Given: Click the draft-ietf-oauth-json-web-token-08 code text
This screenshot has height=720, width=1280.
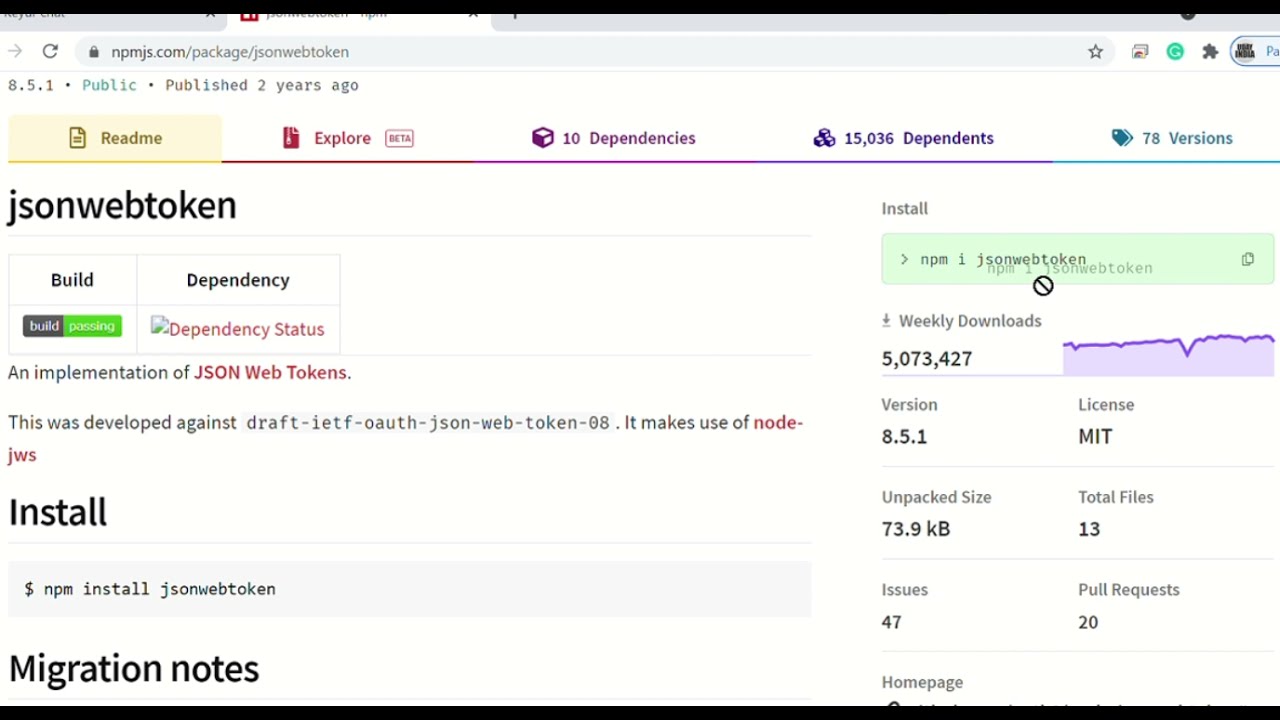Looking at the screenshot, I should [x=428, y=422].
